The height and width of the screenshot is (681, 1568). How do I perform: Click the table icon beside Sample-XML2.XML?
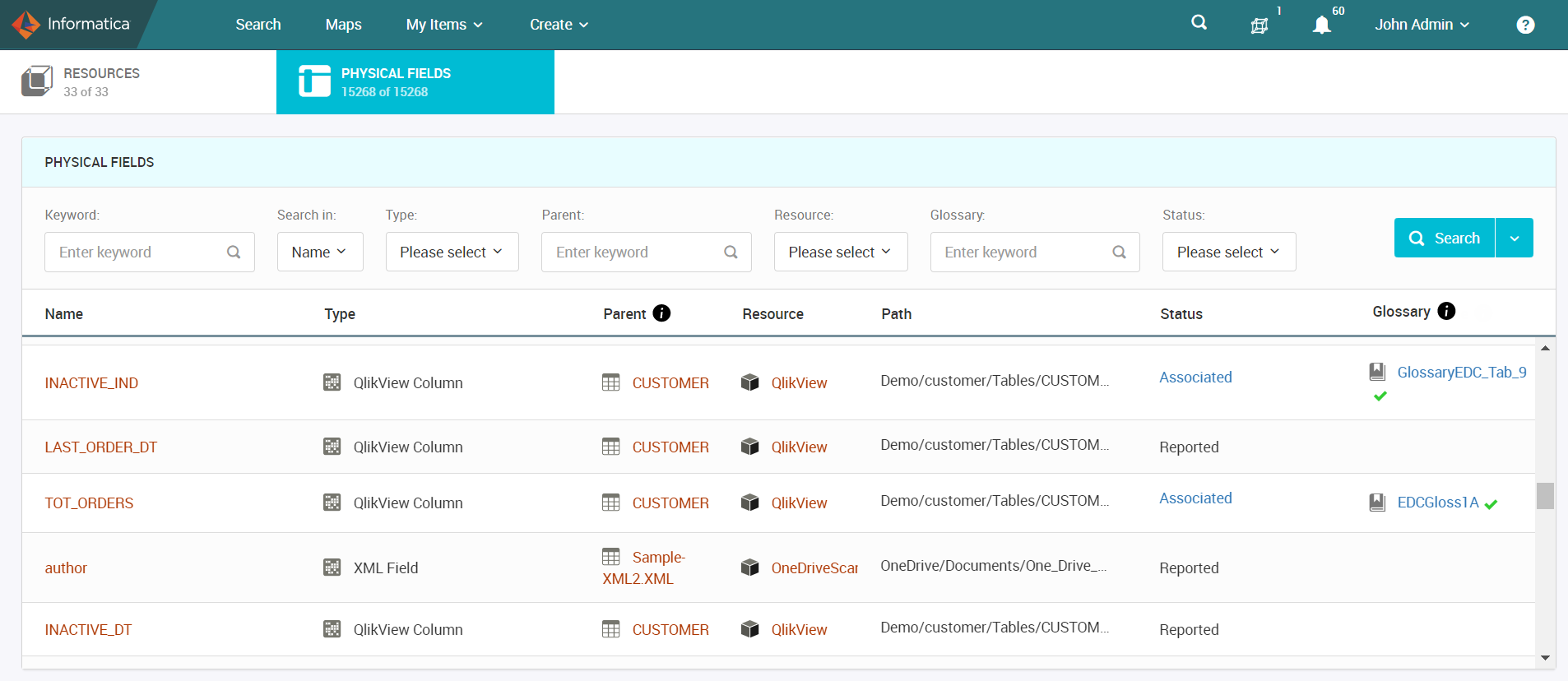611,557
